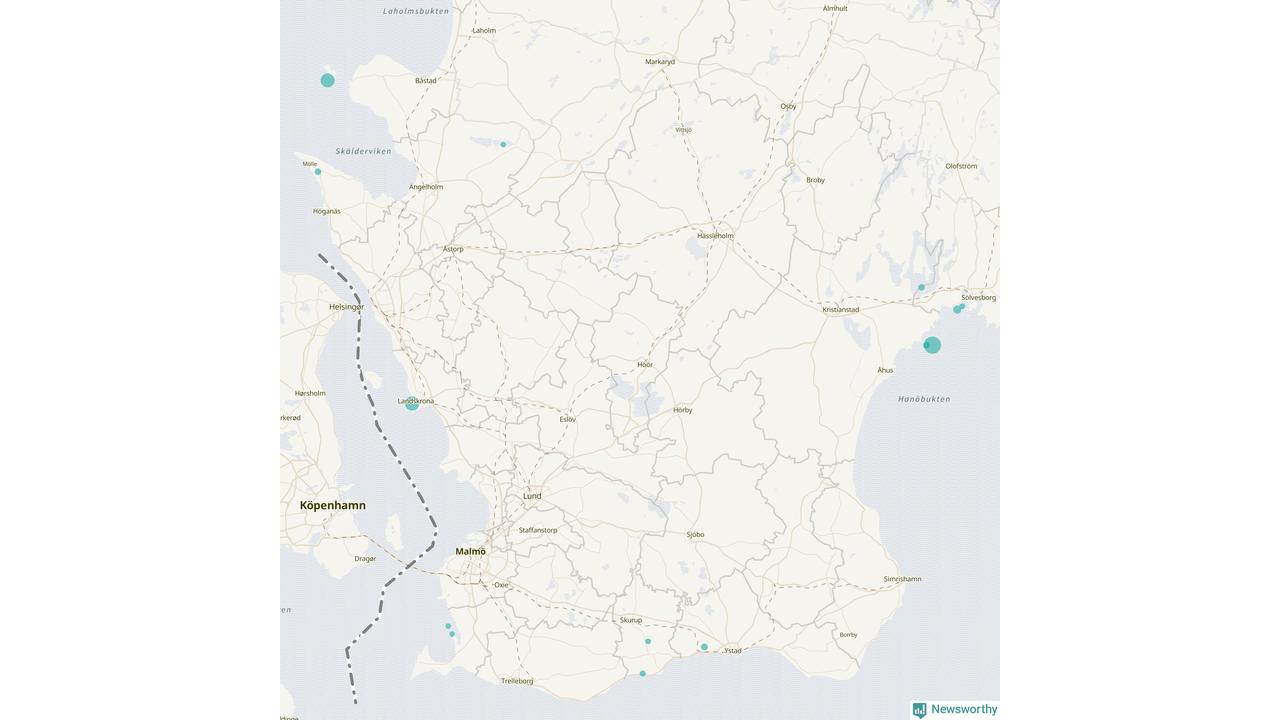
Task: Select the Båstad label
Action: (x=426, y=81)
